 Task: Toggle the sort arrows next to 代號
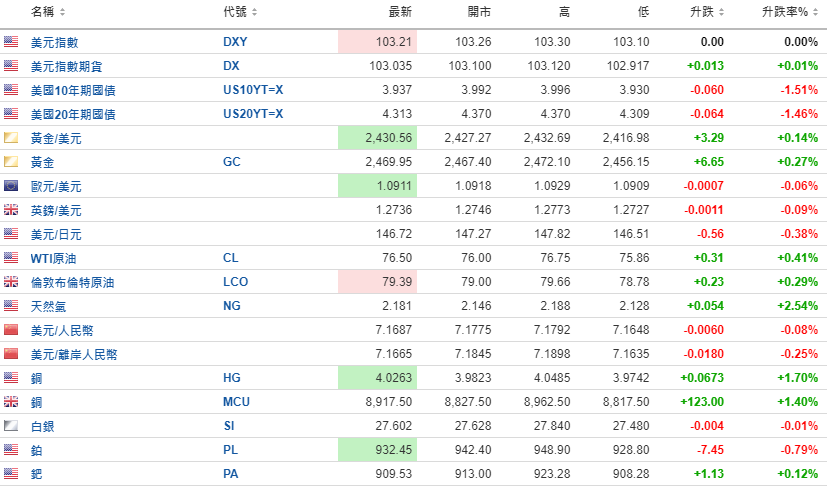pyautogui.click(x=254, y=12)
